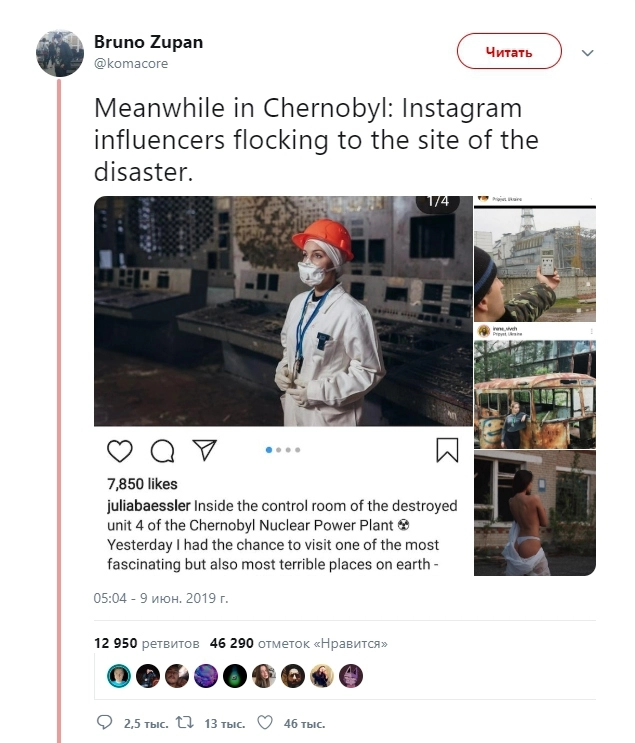Open Bruno Zupan's profile avatar
This screenshot has height=743, width=635.
60,53
